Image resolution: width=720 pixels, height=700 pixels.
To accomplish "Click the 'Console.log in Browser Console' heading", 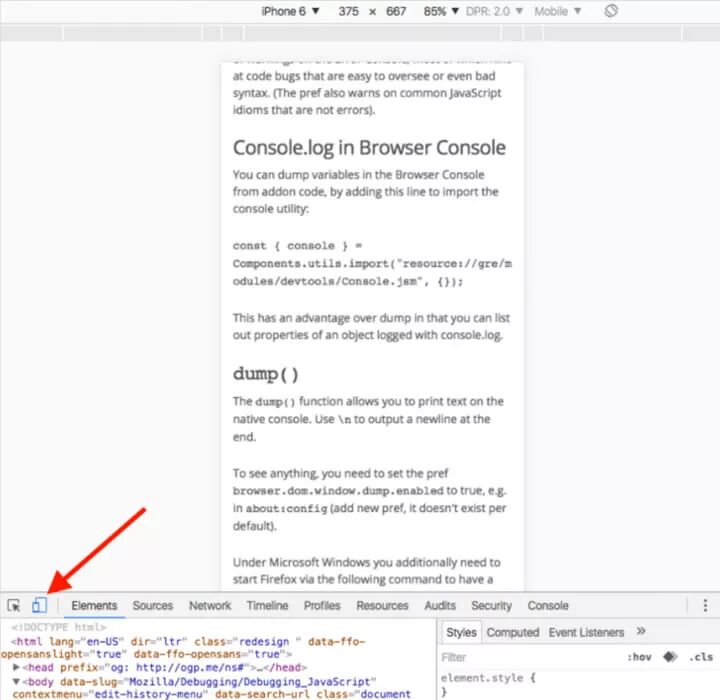I will coord(369,147).
